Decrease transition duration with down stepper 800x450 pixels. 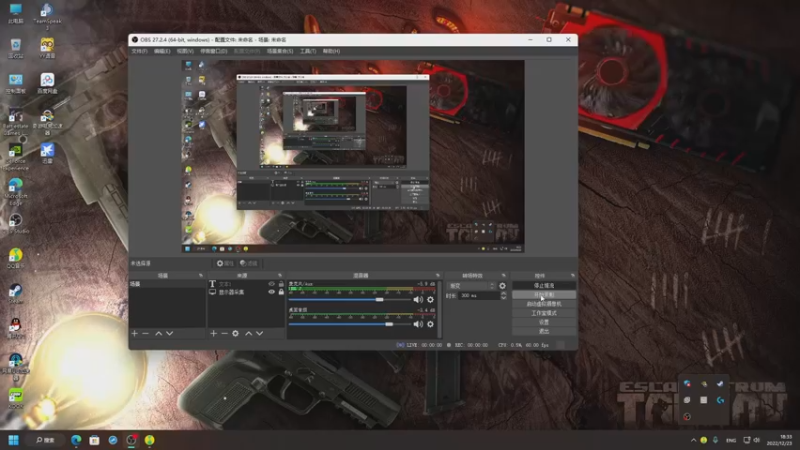coord(504,297)
